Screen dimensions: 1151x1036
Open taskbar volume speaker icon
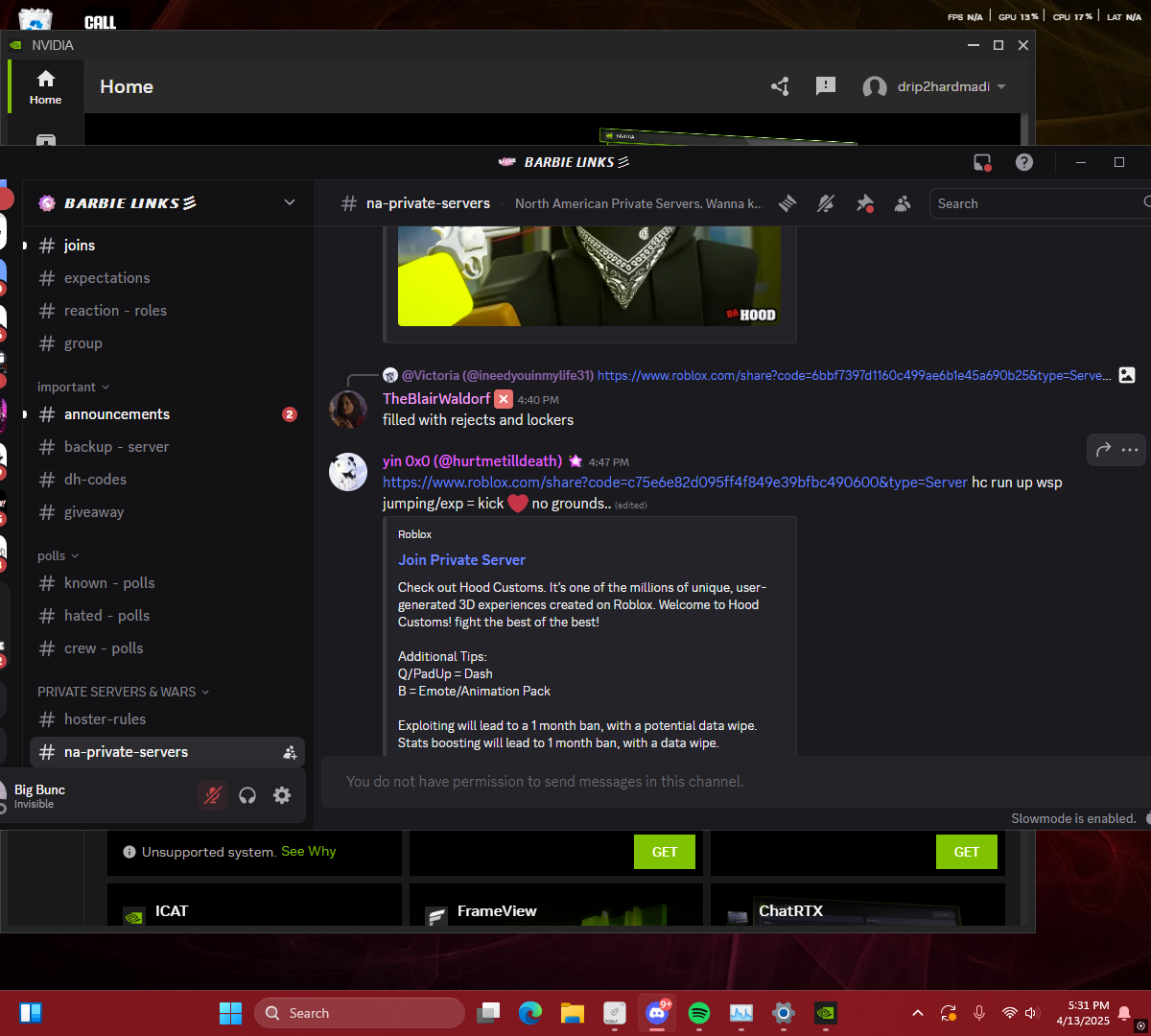tap(1032, 1013)
